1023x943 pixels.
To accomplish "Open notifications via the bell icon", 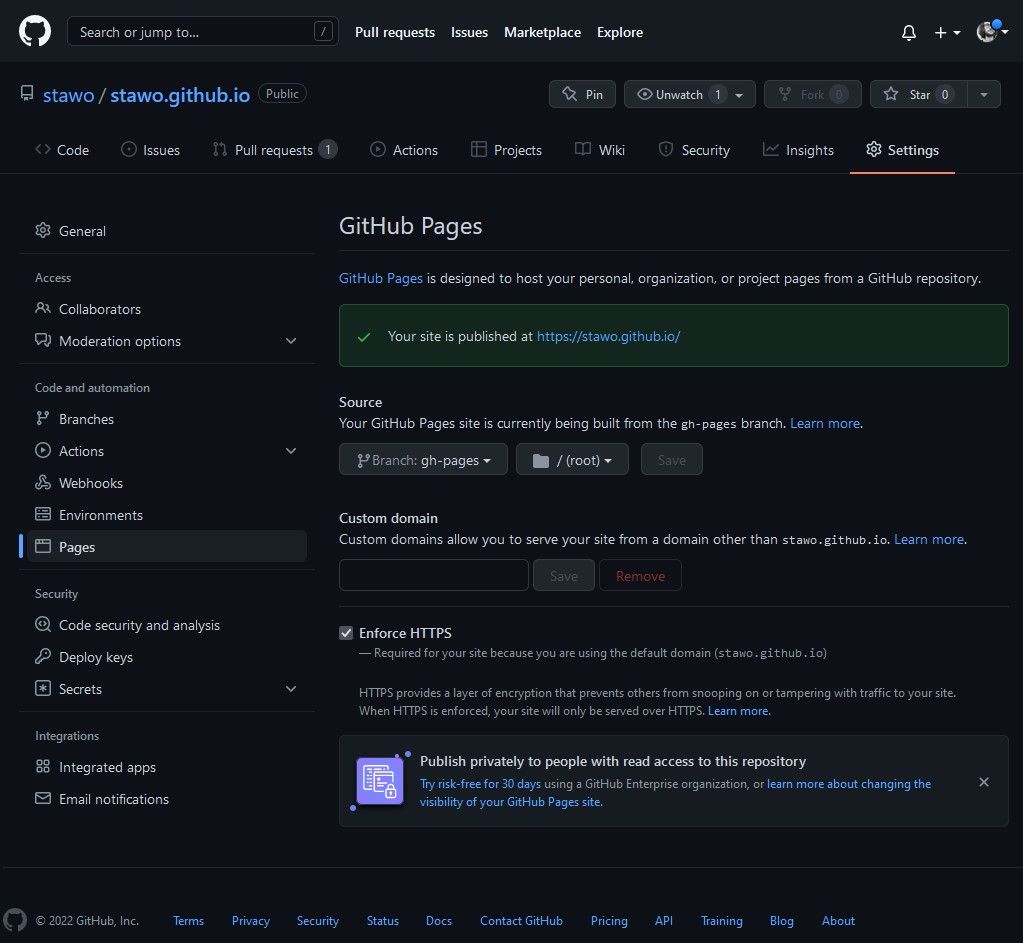I will click(908, 32).
